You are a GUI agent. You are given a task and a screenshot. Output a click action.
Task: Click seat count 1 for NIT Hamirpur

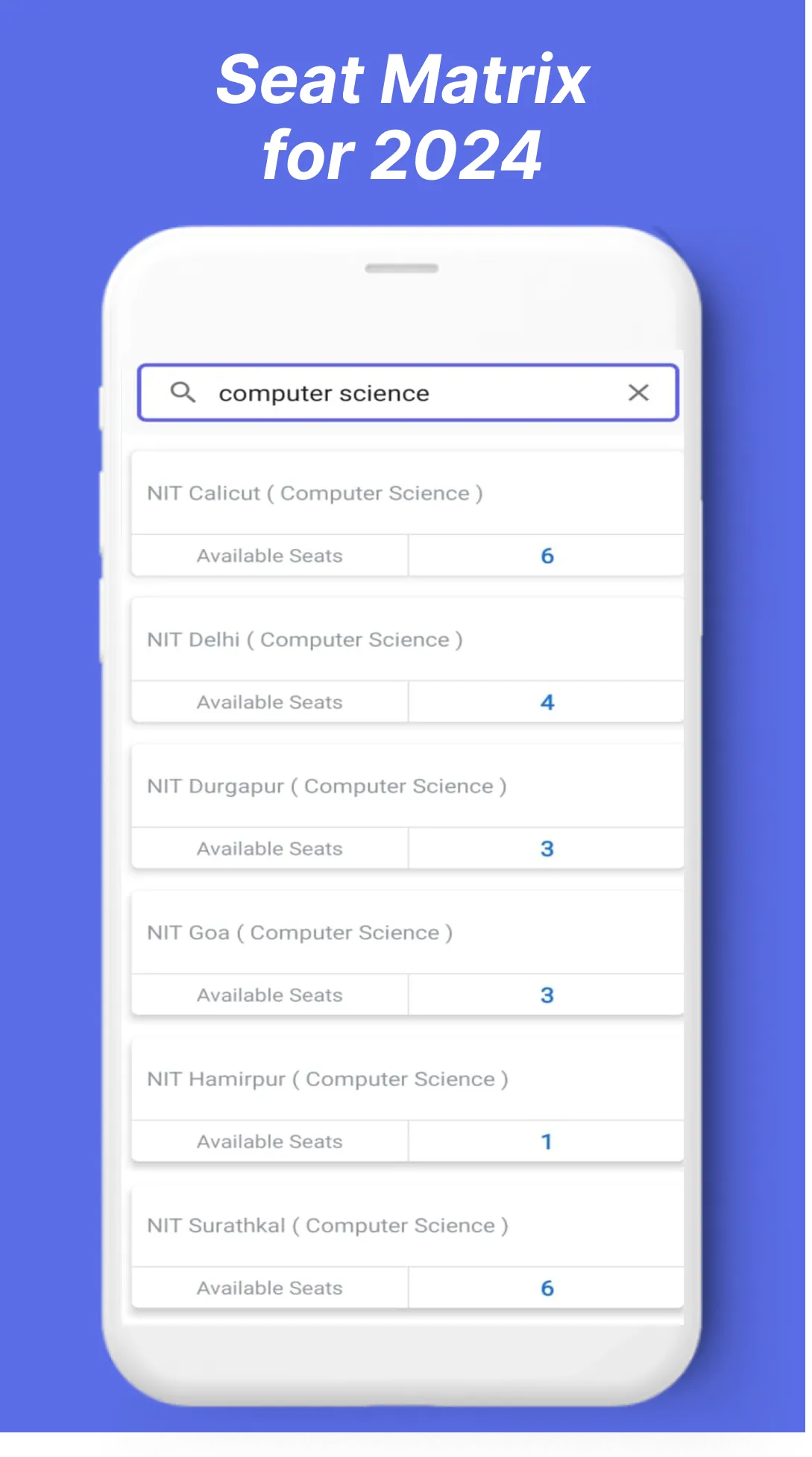pyautogui.click(x=547, y=1141)
